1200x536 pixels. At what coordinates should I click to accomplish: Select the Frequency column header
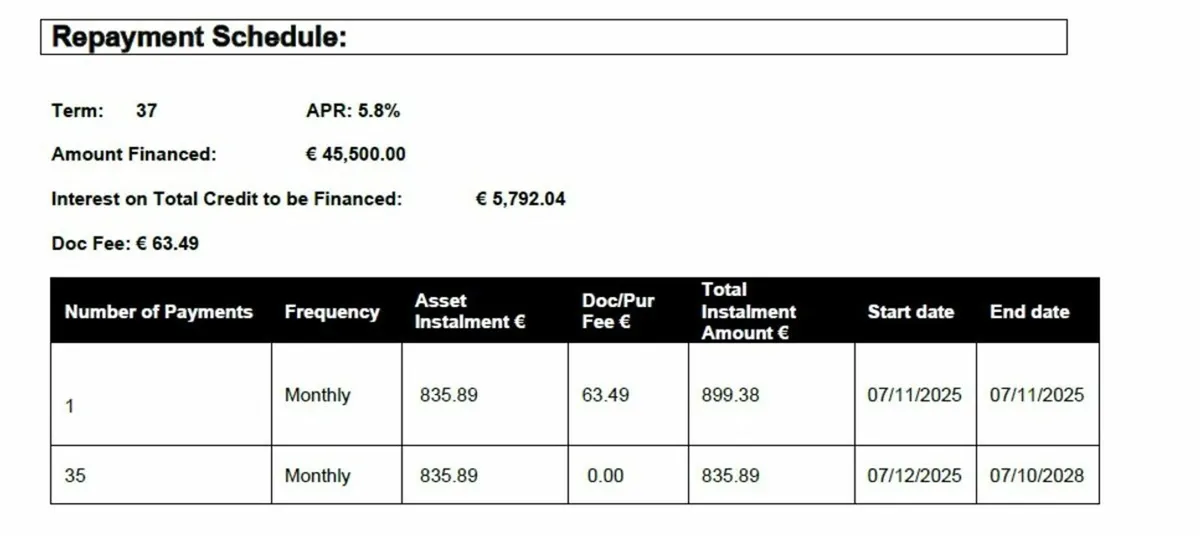tap(332, 312)
